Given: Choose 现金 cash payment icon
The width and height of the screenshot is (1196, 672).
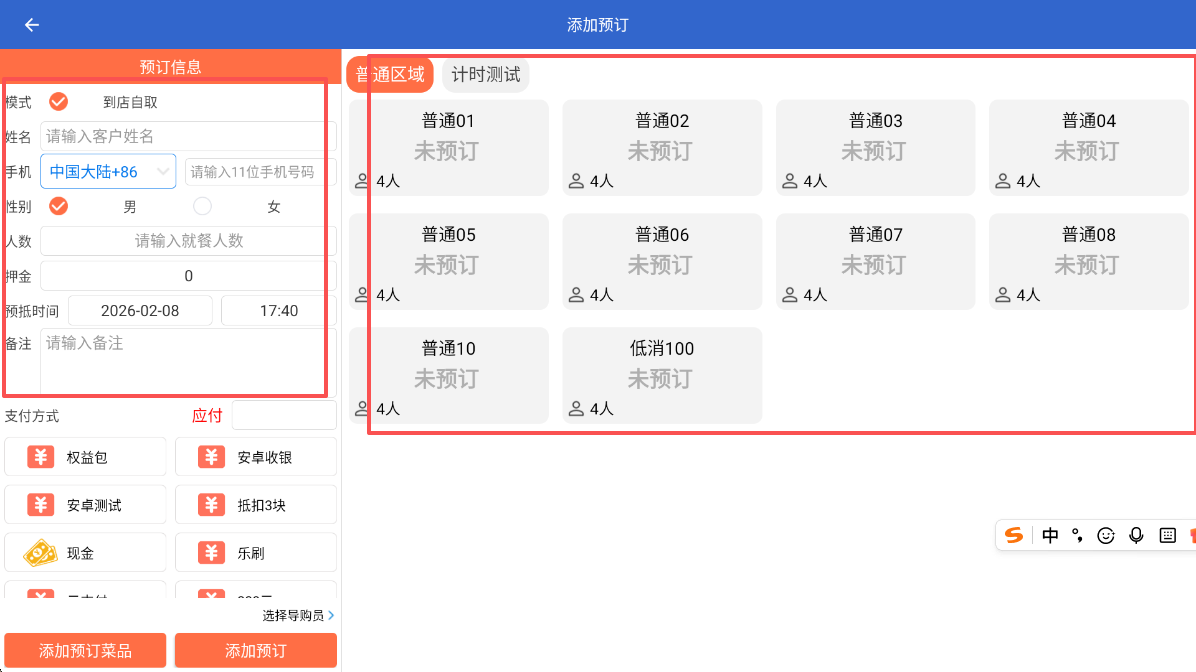Looking at the screenshot, I should (41, 553).
